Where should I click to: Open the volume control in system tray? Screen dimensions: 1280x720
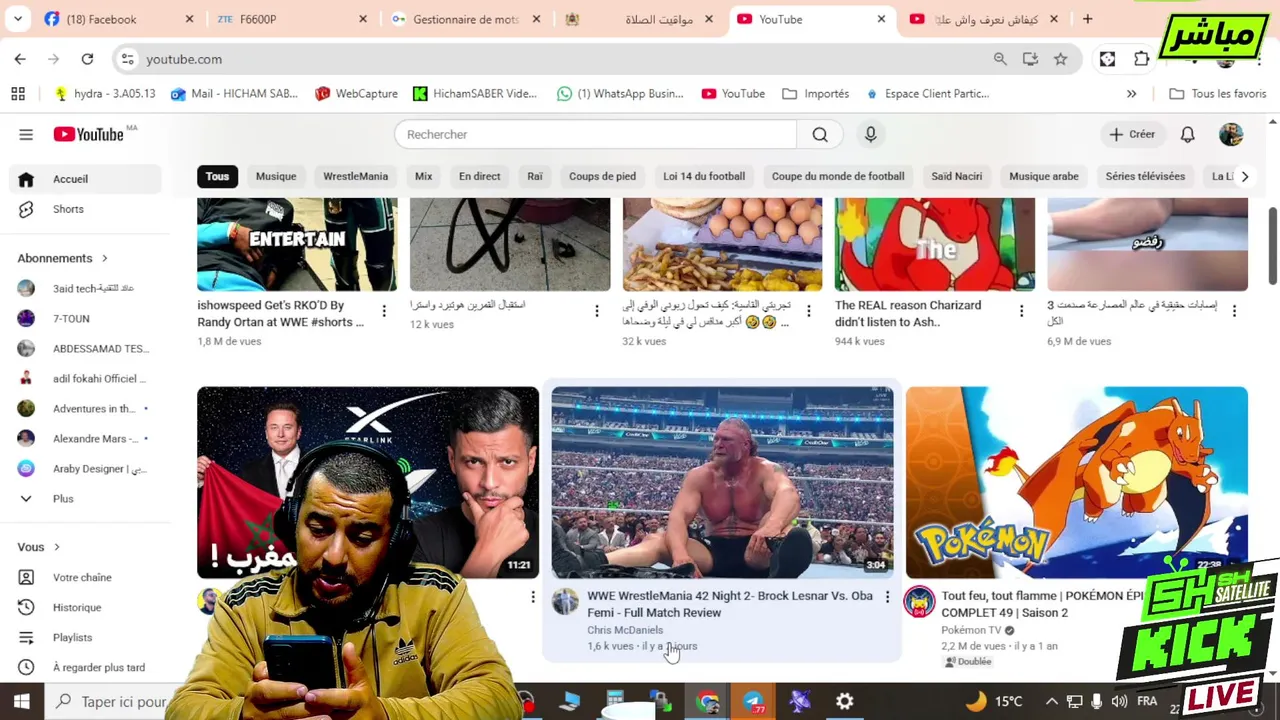(x=1119, y=701)
